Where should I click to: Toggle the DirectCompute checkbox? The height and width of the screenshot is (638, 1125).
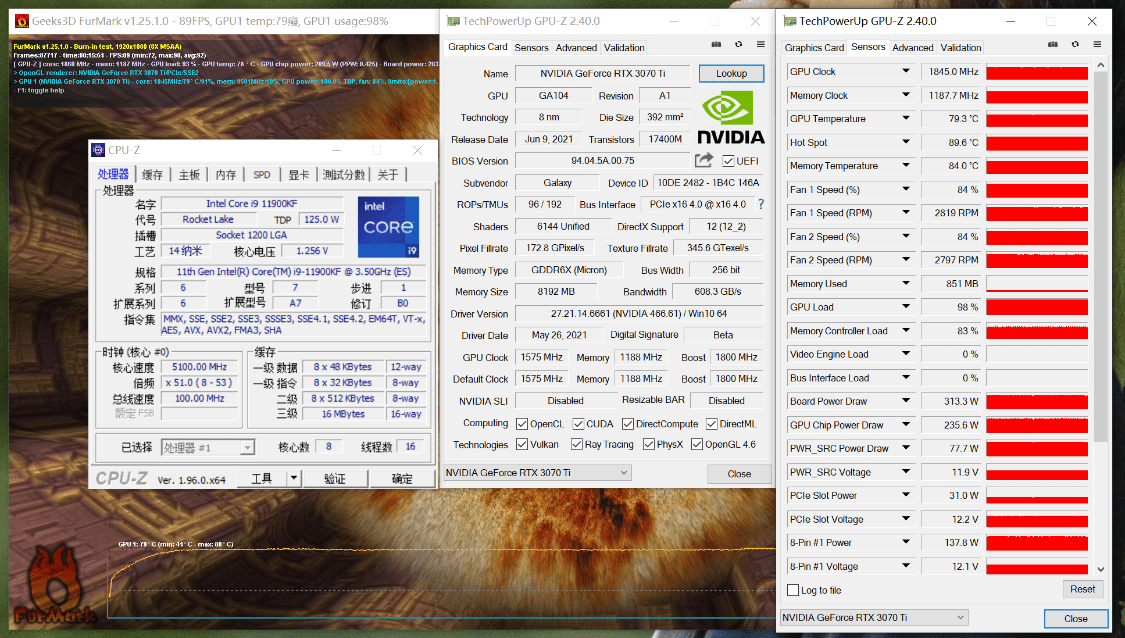pyautogui.click(x=628, y=424)
